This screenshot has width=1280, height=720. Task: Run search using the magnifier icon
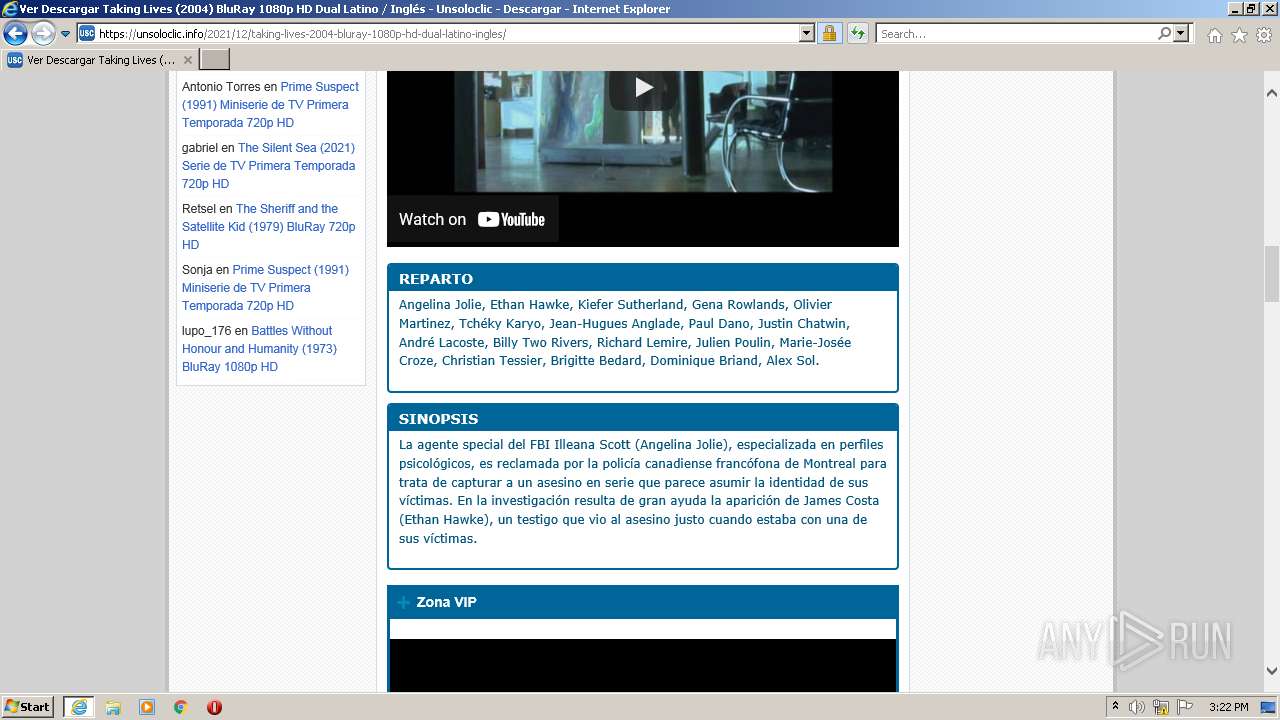tap(1164, 34)
